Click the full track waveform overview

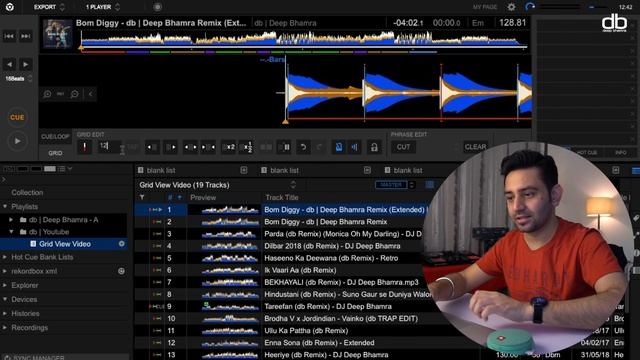tap(303, 40)
